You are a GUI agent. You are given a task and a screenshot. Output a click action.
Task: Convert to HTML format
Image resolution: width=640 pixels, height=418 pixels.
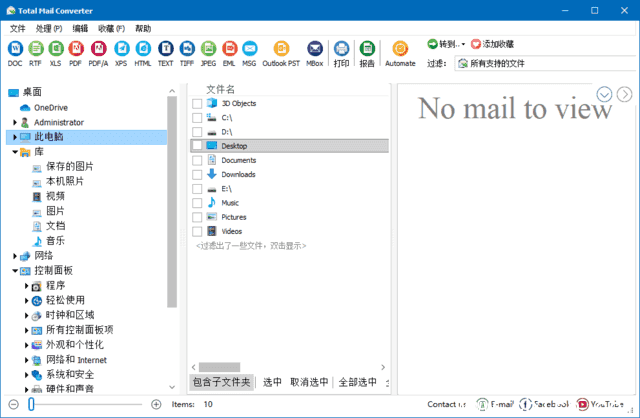tap(143, 53)
